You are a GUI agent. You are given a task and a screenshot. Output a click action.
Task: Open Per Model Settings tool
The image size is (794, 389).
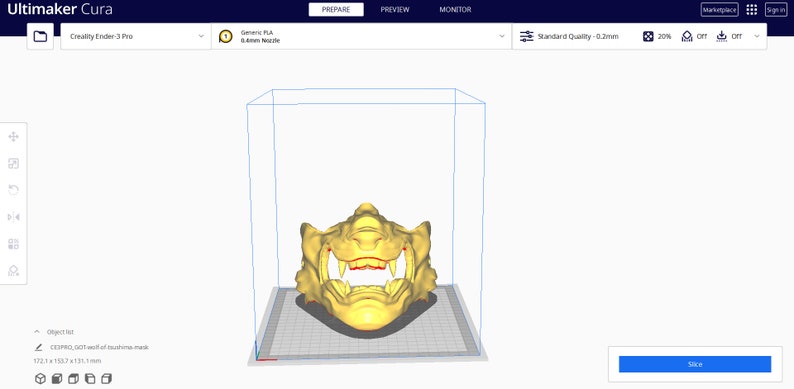click(14, 244)
